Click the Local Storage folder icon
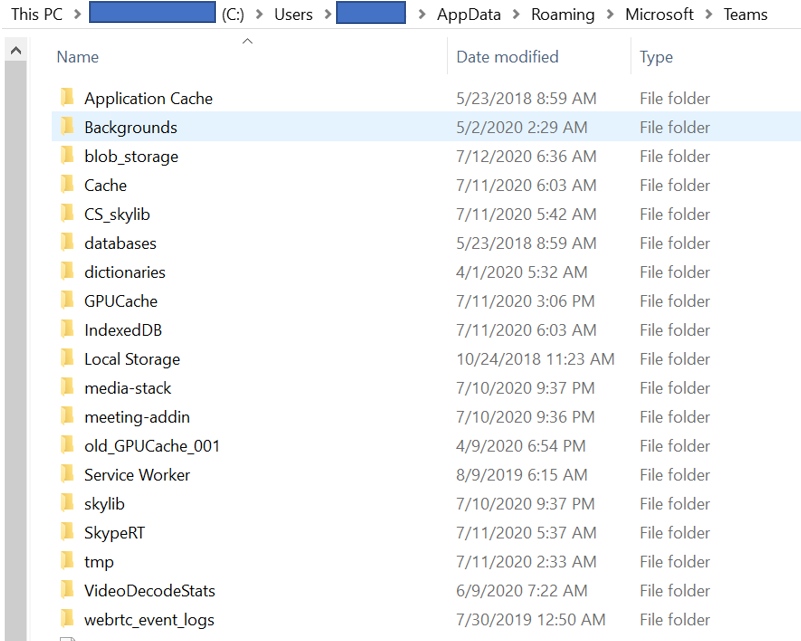 click(67, 358)
